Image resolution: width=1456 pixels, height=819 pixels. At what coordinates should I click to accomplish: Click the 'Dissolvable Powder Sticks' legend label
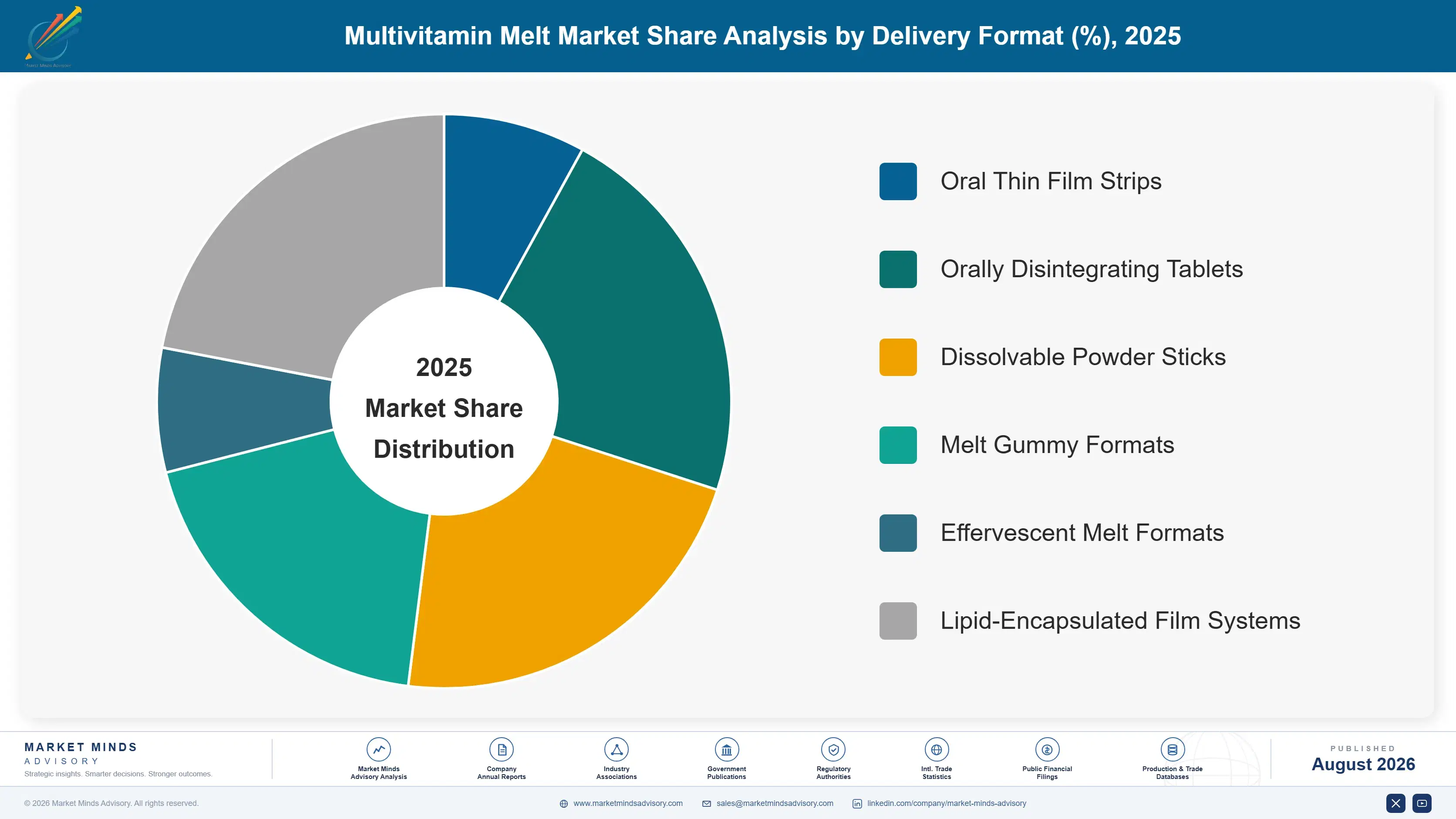[1083, 357]
